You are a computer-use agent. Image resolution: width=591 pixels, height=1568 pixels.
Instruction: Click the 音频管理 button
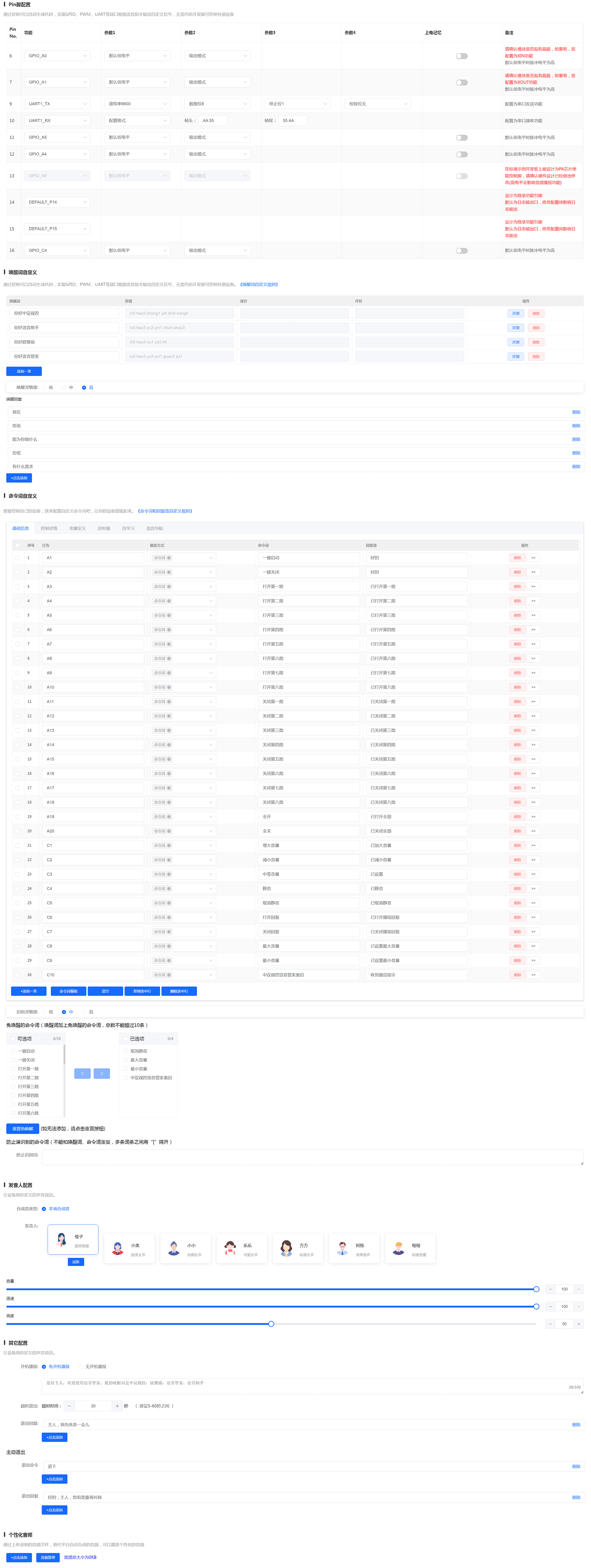point(48,1558)
